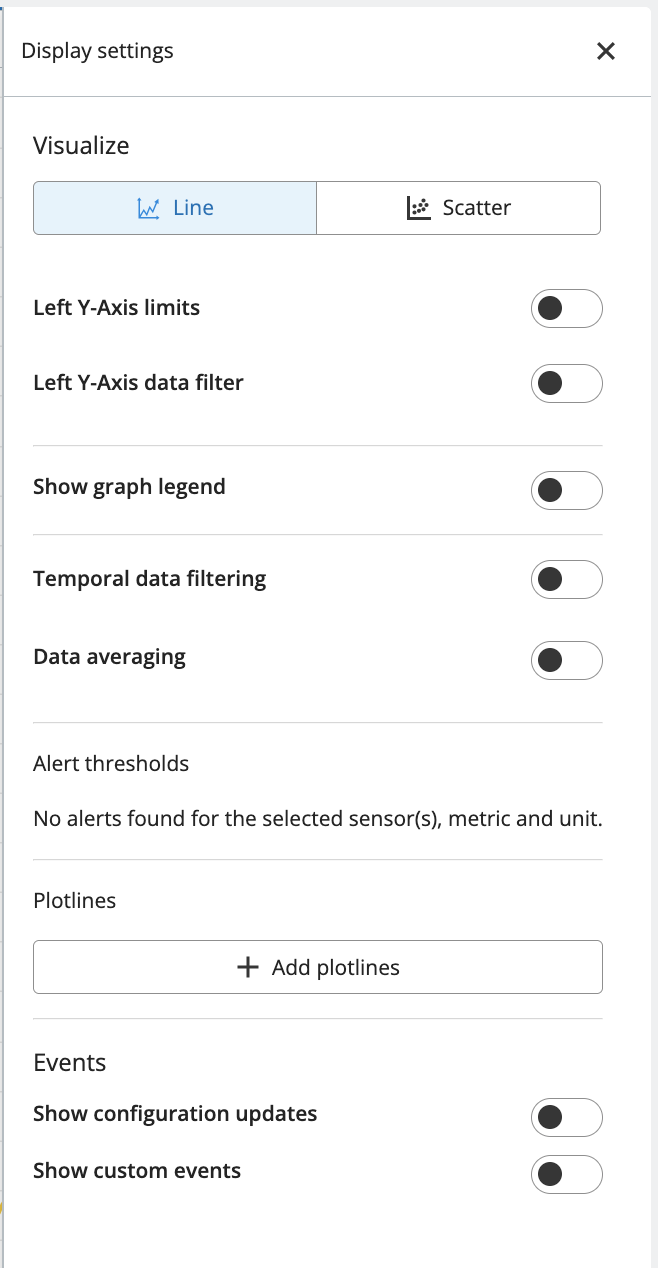
Task: Enable Show custom events toggle
Action: [566, 1174]
